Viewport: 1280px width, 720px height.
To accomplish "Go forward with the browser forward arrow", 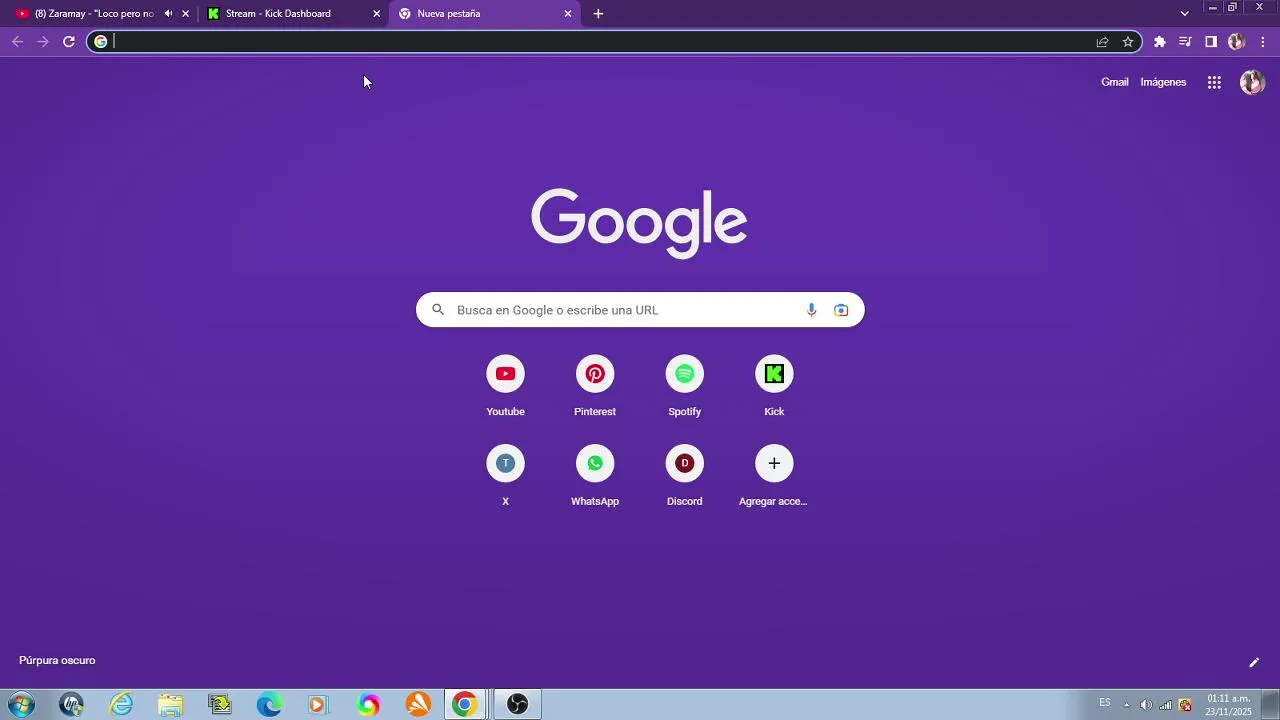I will click(43, 42).
